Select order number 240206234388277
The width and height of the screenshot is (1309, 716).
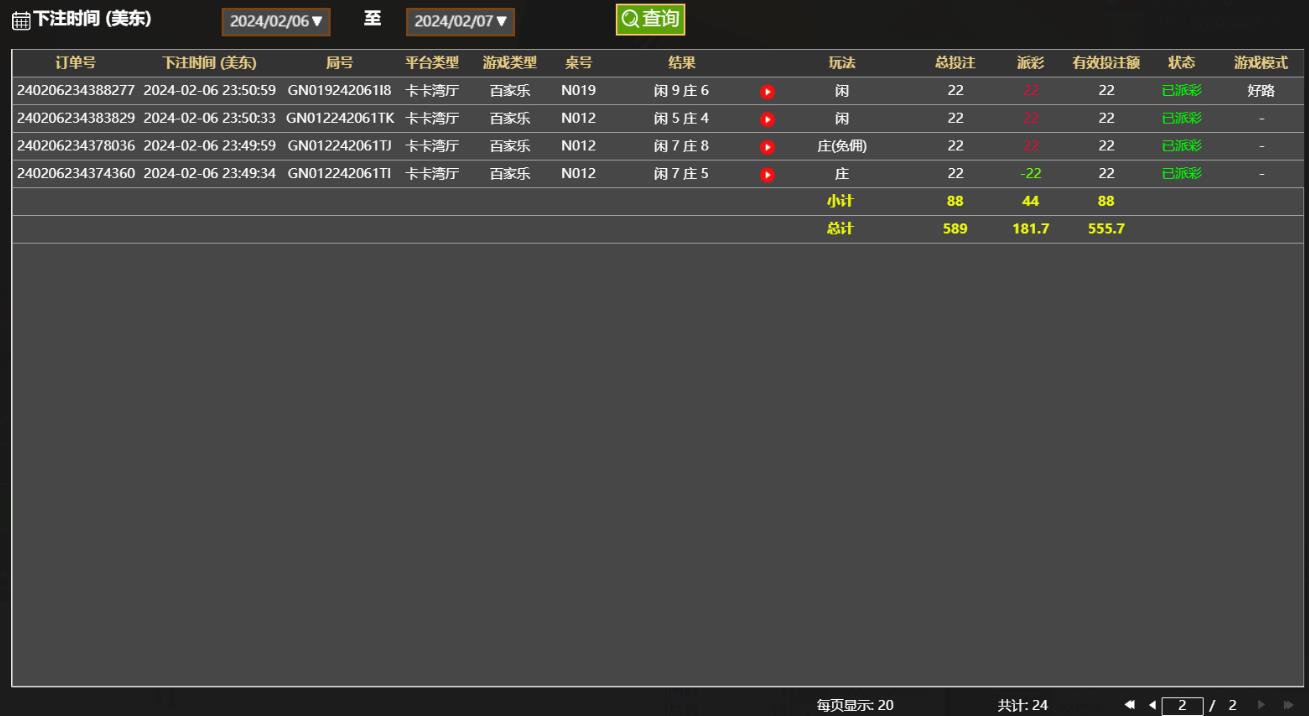pos(76,91)
